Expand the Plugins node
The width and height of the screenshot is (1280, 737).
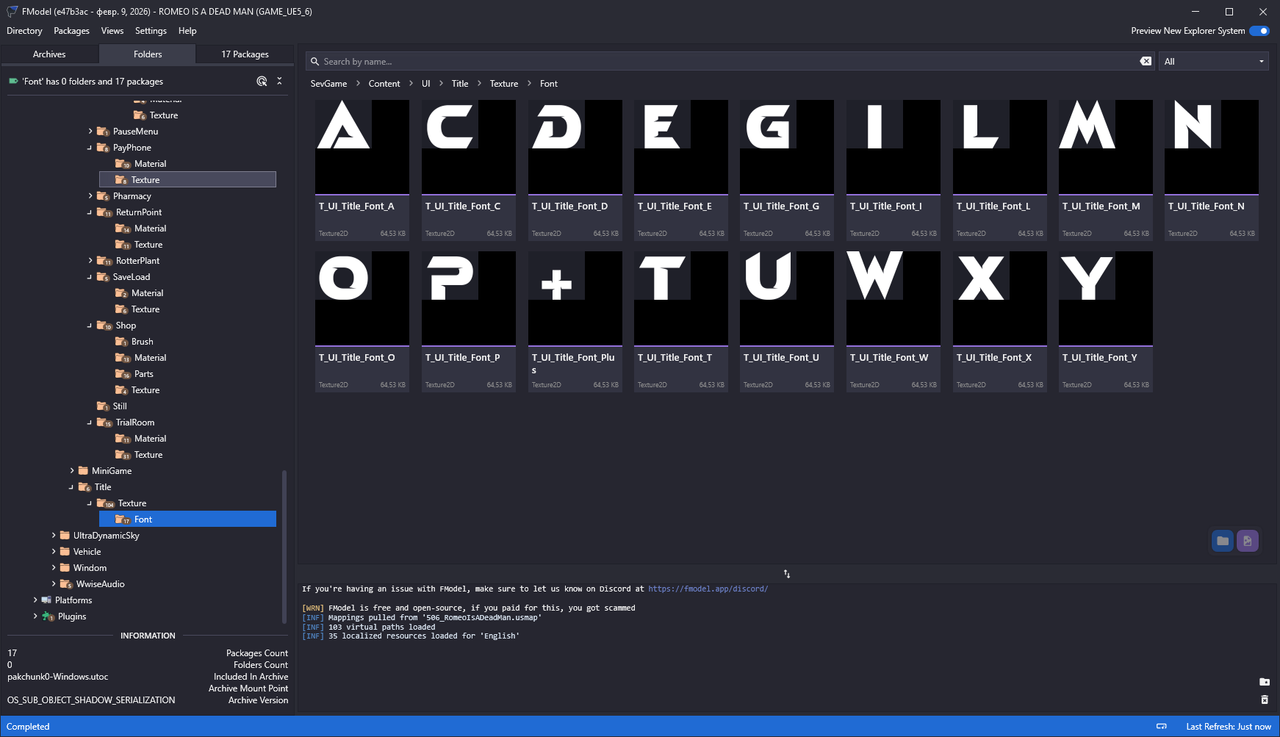click(x=35, y=616)
